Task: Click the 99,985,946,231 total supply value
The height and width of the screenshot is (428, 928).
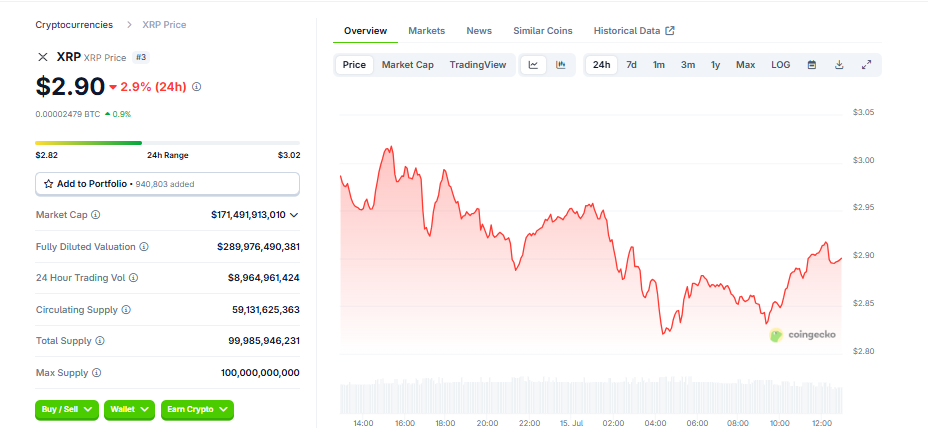Action: tap(264, 341)
